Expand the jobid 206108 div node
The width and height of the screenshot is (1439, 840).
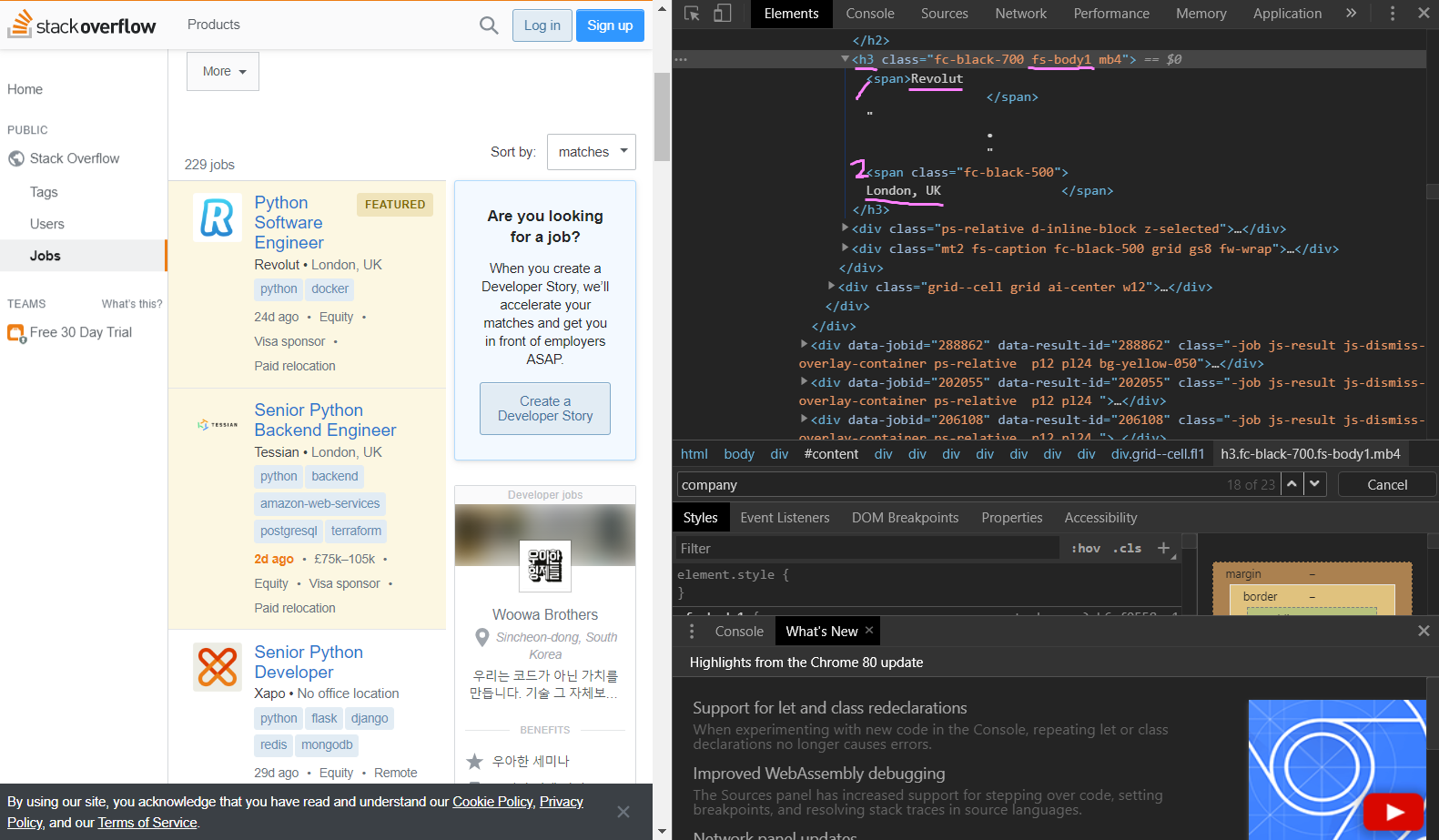[x=804, y=419]
